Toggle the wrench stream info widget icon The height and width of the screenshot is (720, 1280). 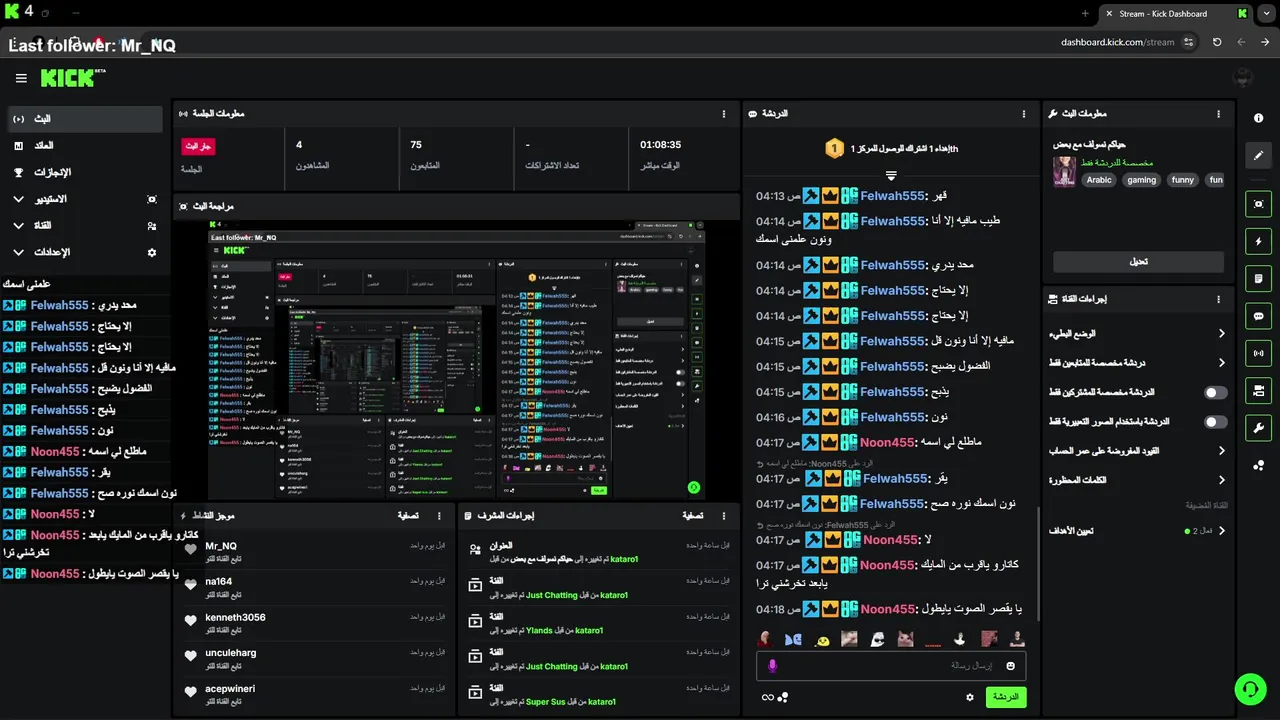tap(1258, 428)
